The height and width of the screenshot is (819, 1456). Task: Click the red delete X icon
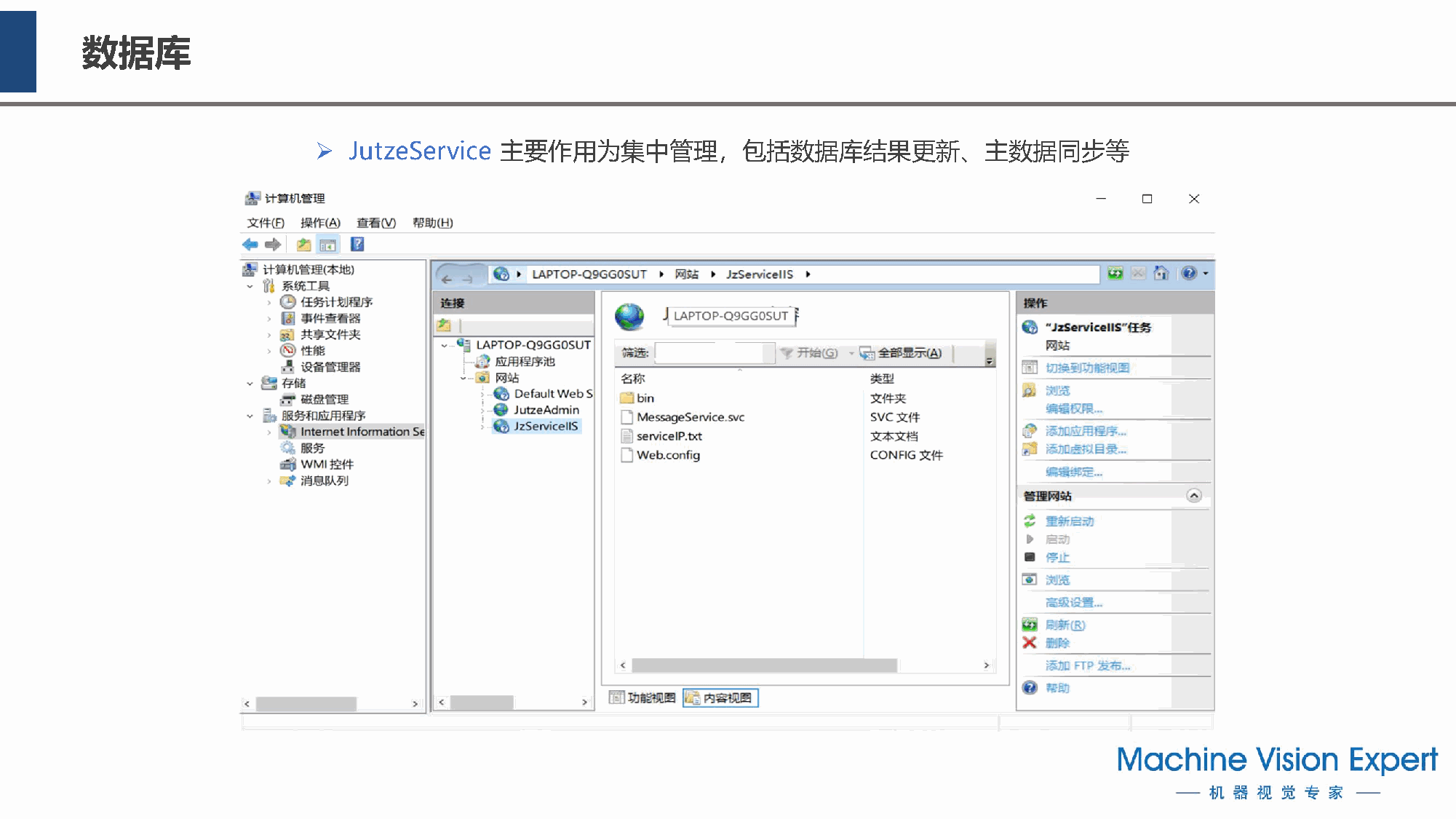[x=1029, y=643]
